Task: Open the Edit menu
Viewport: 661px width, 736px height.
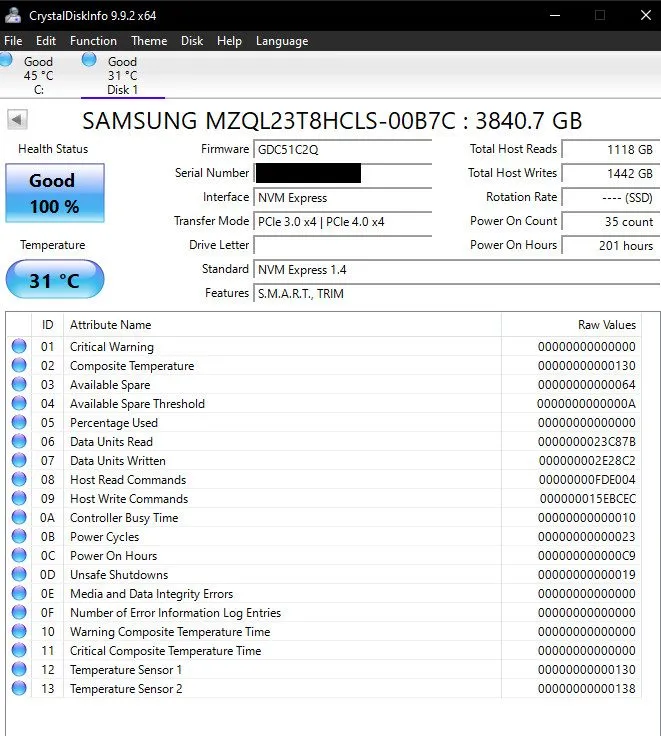Action: [46, 41]
